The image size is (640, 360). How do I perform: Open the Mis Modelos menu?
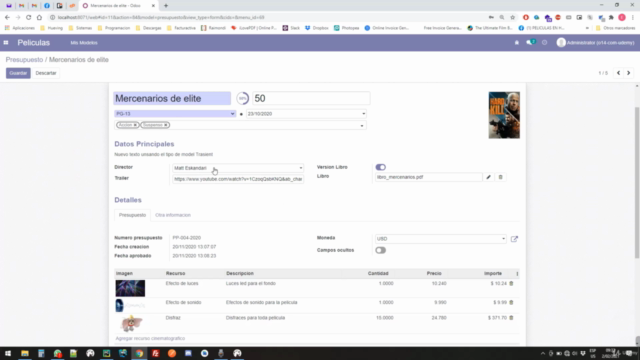84,42
